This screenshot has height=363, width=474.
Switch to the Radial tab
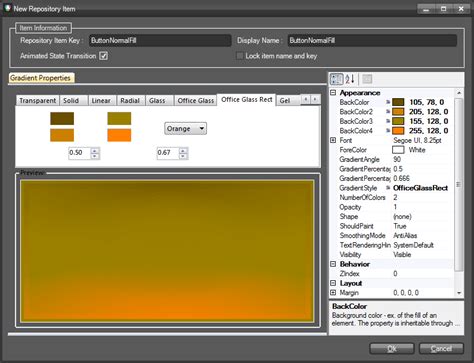point(130,100)
